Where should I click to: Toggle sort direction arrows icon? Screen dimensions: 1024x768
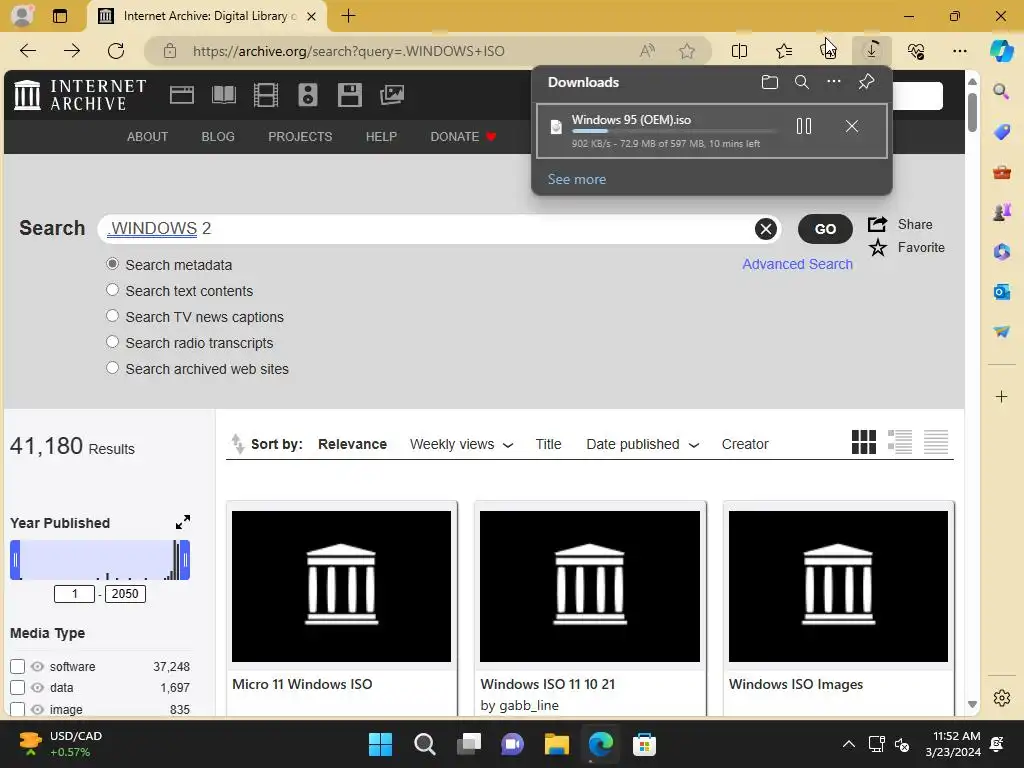238,444
